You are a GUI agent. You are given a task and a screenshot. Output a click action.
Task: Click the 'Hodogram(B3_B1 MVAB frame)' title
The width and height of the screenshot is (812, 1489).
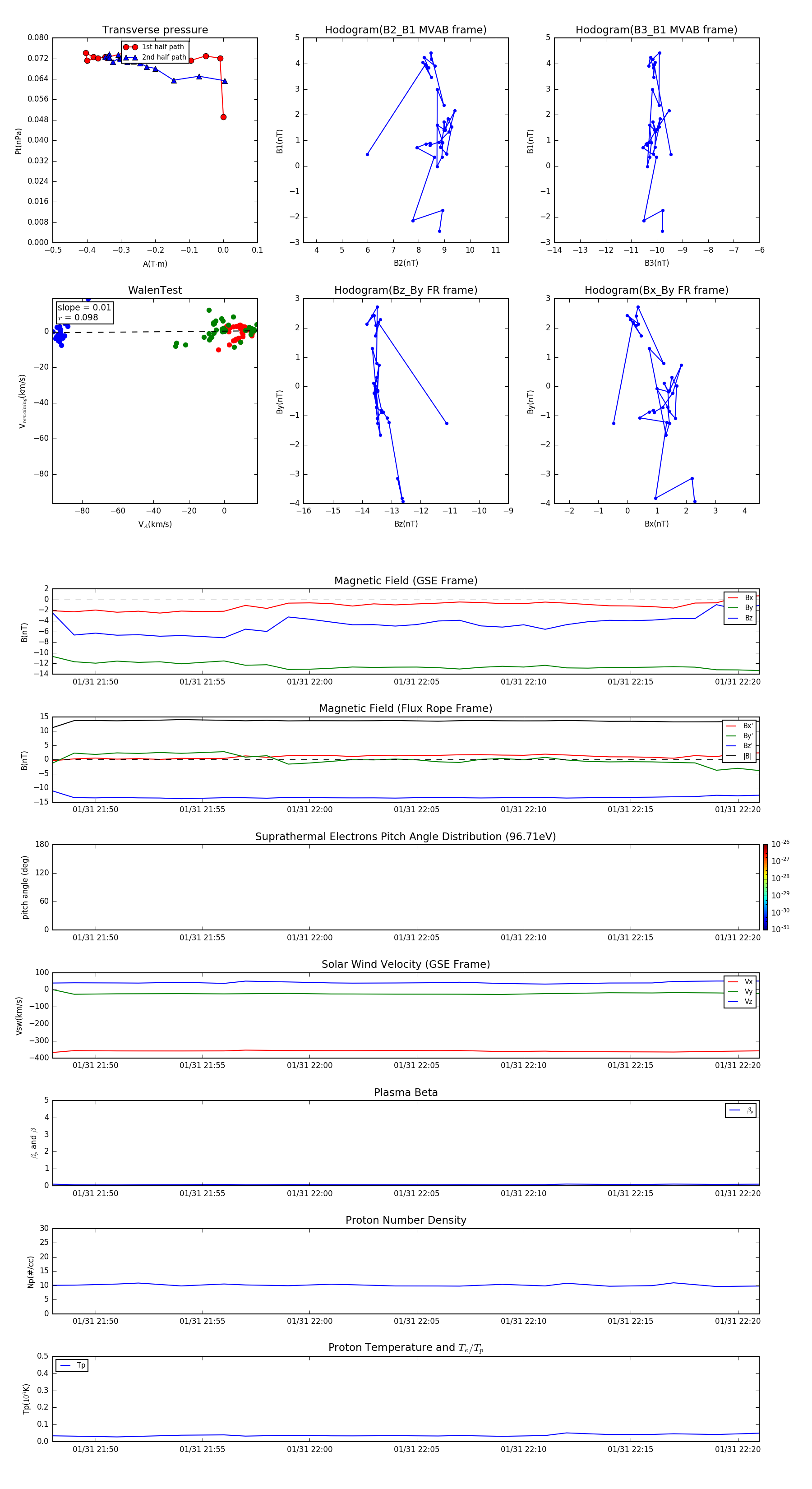[x=656, y=29]
